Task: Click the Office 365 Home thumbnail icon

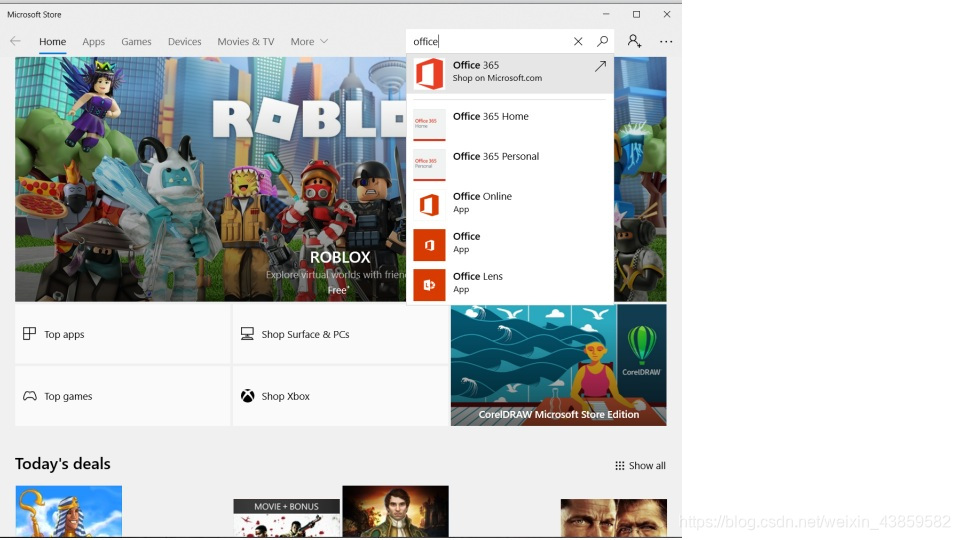Action: click(x=429, y=124)
